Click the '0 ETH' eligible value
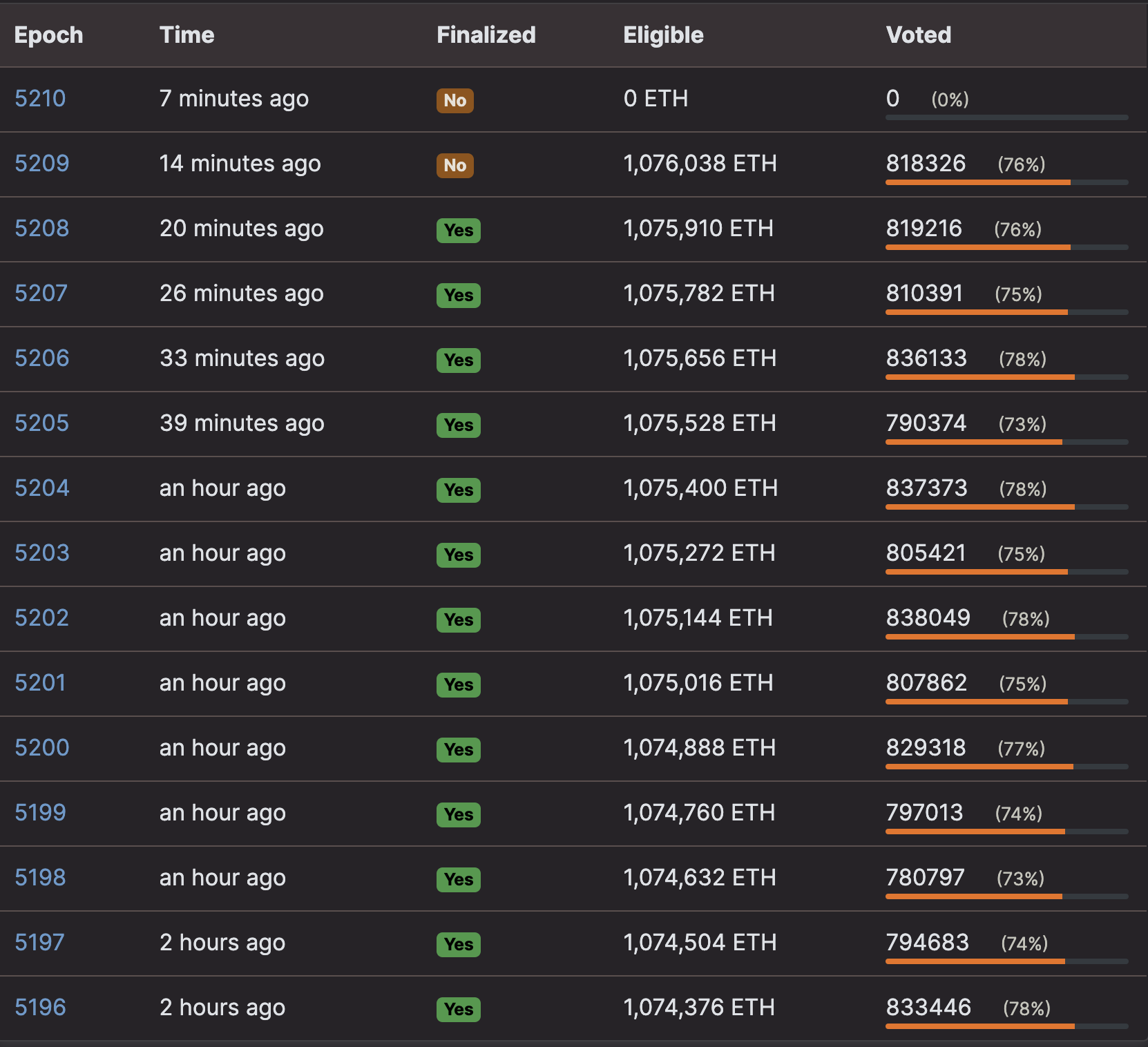This screenshot has width=1148, height=1047. (x=656, y=99)
